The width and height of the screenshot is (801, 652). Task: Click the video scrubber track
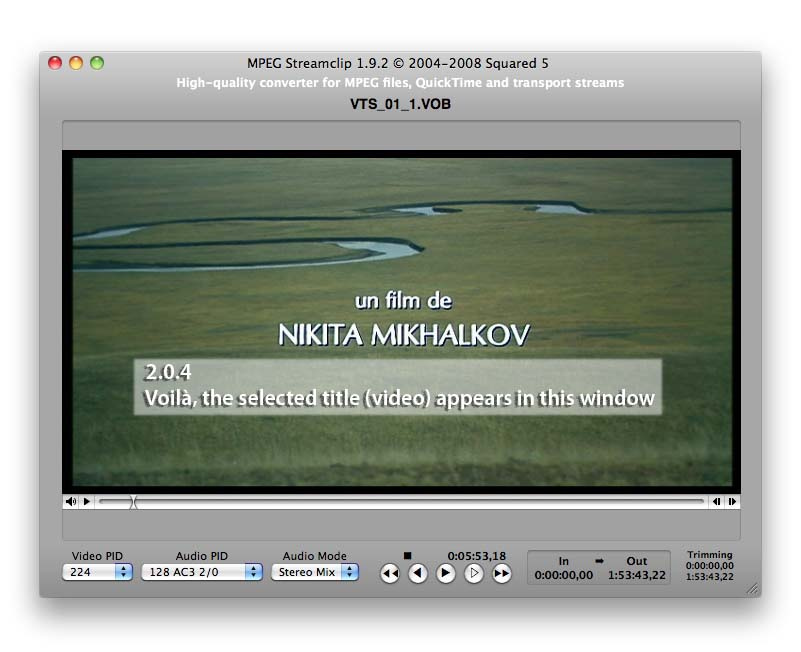coord(402,502)
